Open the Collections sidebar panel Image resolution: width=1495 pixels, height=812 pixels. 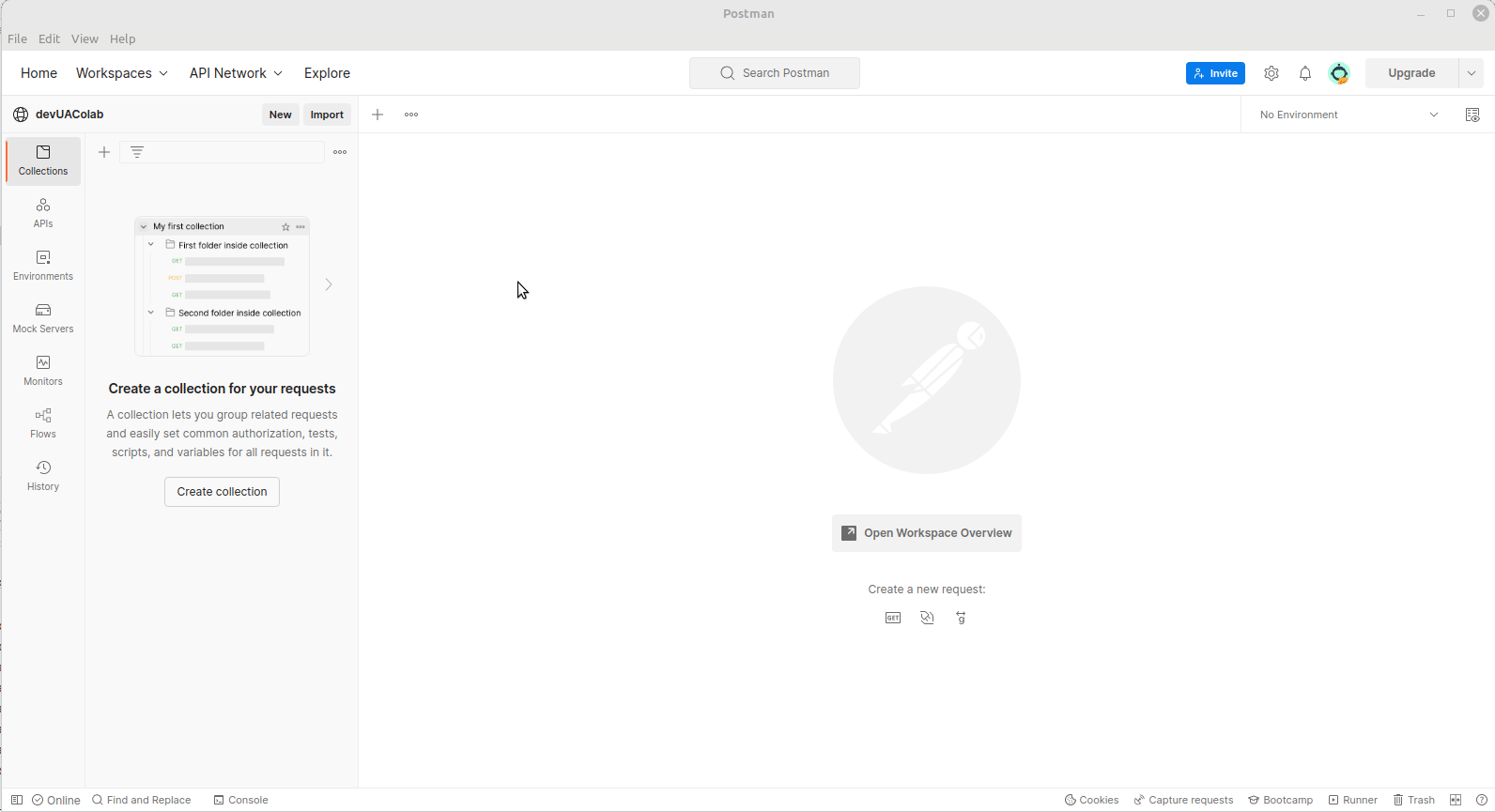coord(43,161)
